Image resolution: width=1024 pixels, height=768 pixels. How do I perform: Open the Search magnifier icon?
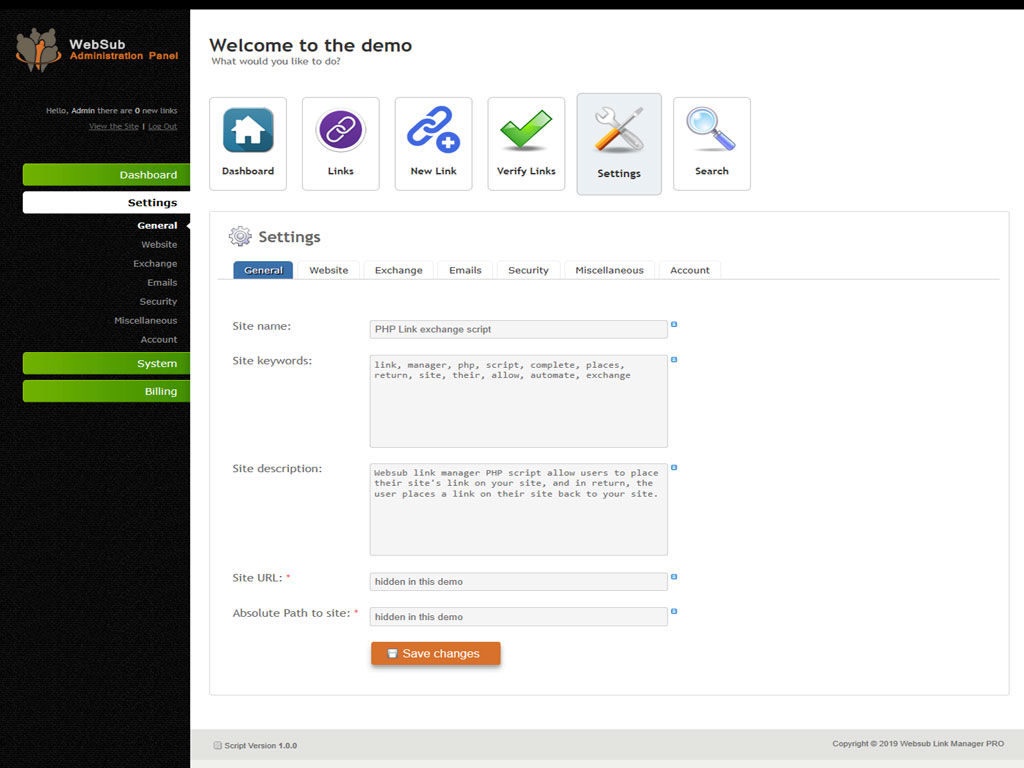[711, 131]
